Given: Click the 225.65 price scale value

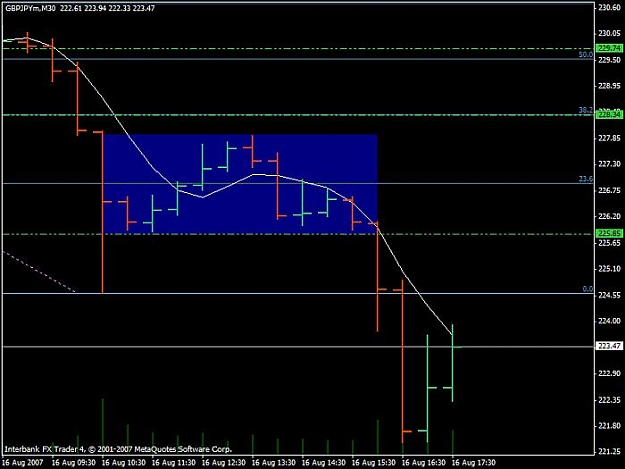Looking at the screenshot, I should pyautogui.click(x=609, y=243).
